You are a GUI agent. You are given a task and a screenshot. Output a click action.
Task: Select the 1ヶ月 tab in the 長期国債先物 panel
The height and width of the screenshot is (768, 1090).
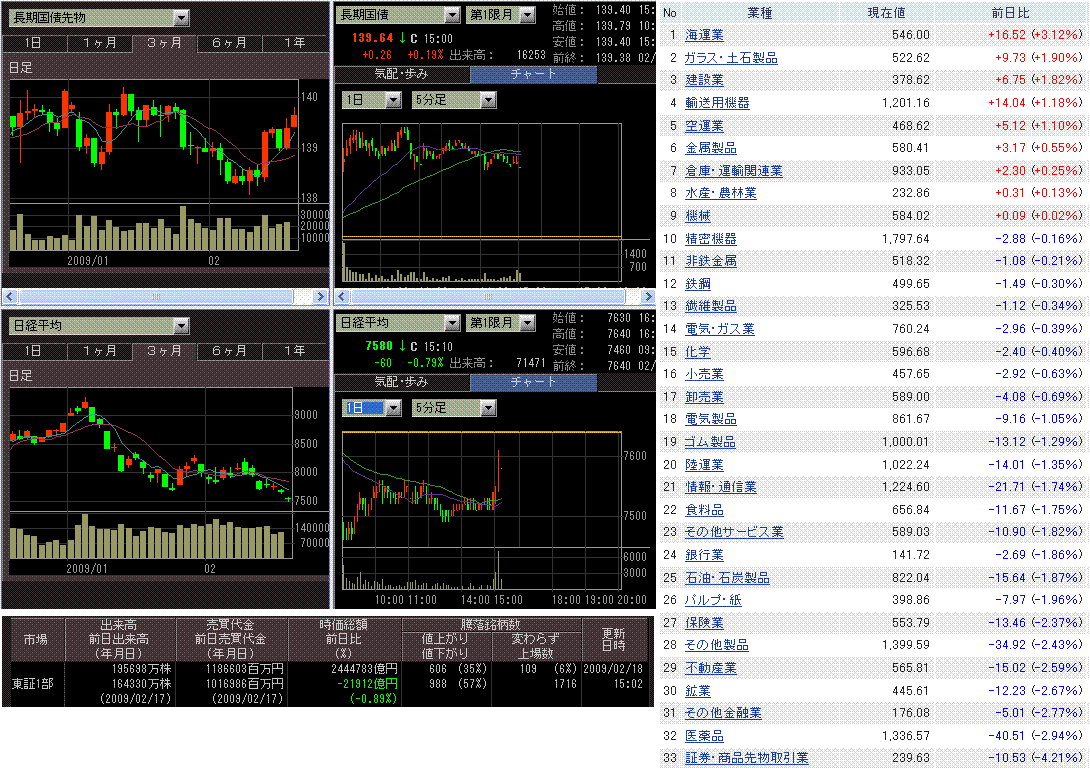[99, 43]
